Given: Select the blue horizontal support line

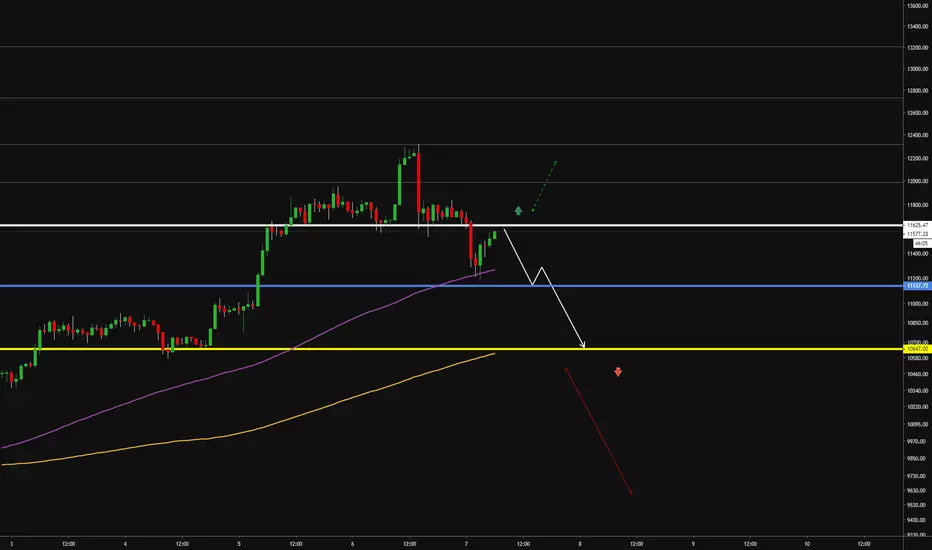Looking at the screenshot, I should click(451, 286).
